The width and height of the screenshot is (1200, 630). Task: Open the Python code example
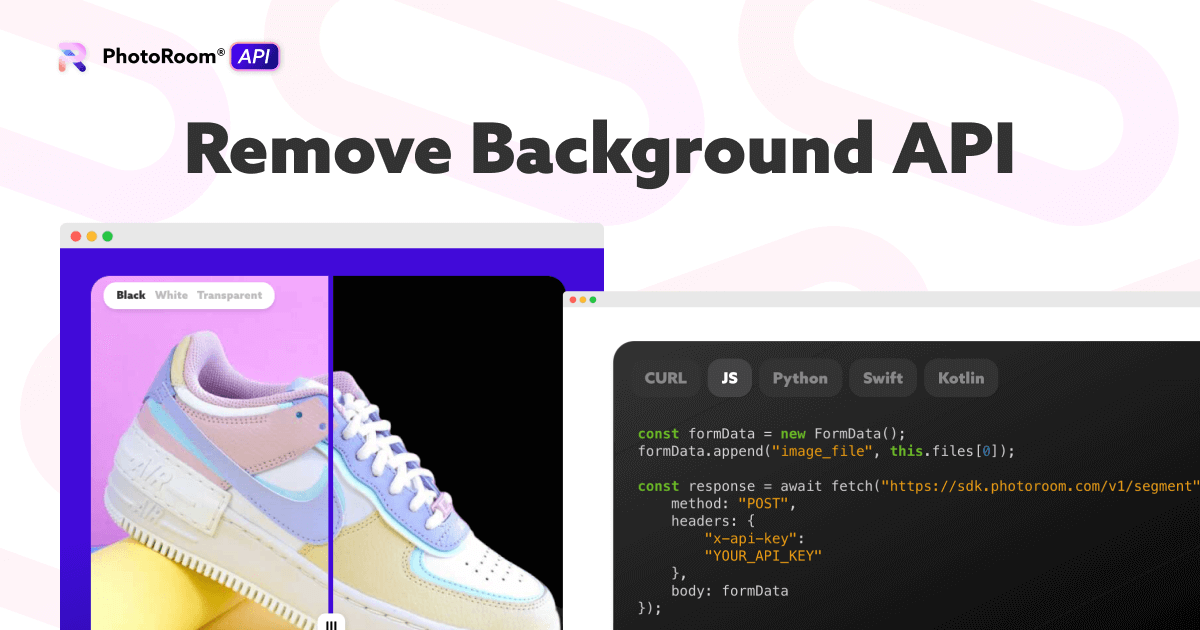800,377
